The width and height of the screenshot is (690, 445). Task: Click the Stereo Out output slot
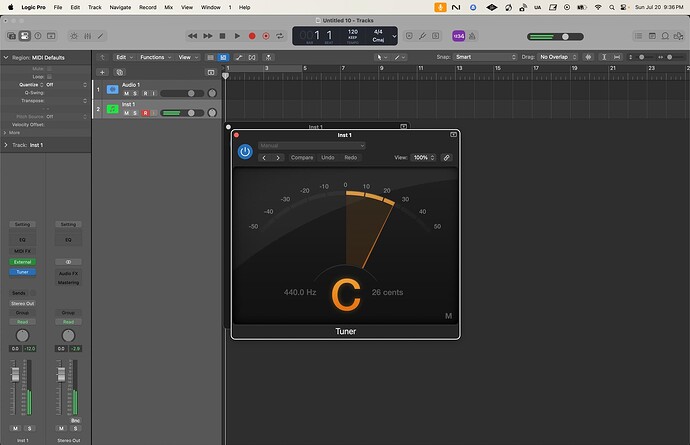tap(22, 304)
